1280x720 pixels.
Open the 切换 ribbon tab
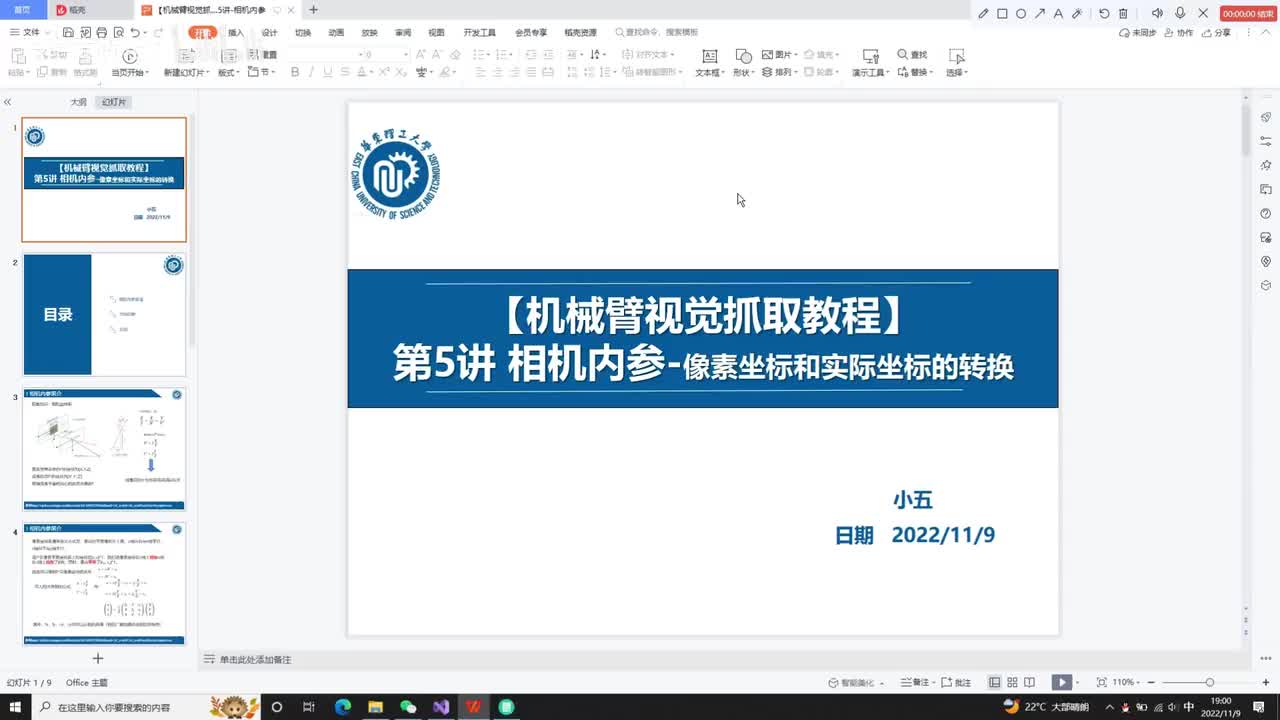coord(303,32)
